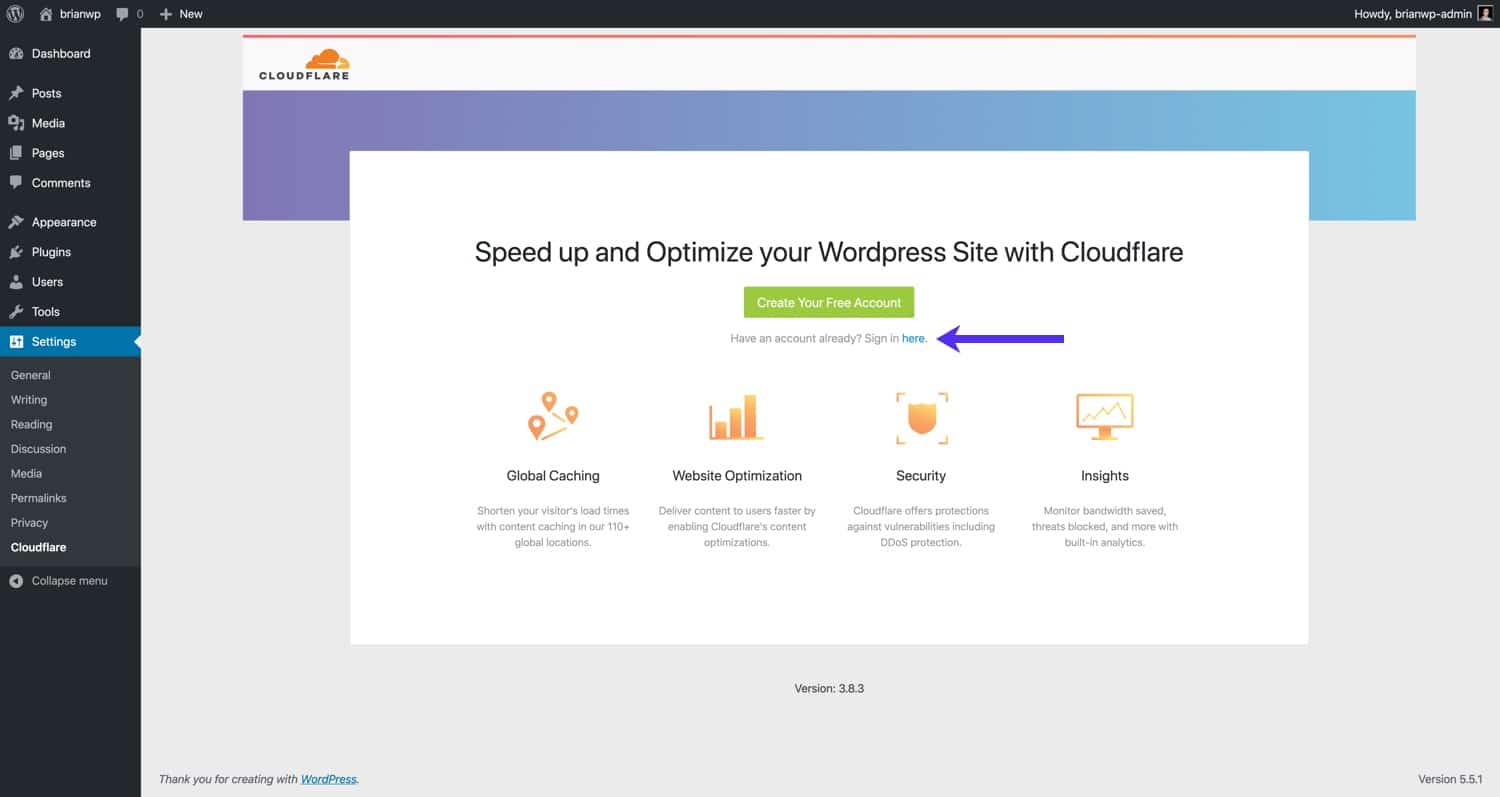Select Permalinks under Settings
Viewport: 1500px width, 797px height.
[x=38, y=497]
